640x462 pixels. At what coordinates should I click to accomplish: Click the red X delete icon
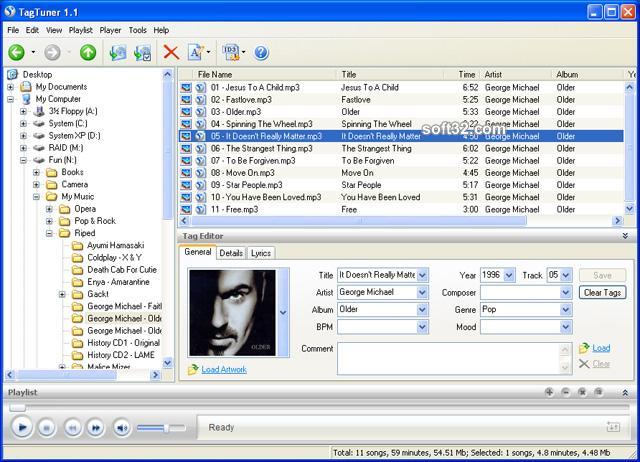(x=171, y=52)
